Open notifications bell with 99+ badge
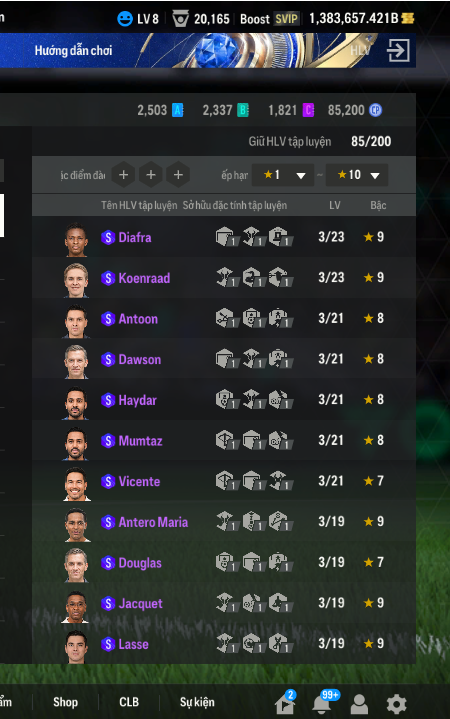This screenshot has height=719, width=450. click(322, 702)
